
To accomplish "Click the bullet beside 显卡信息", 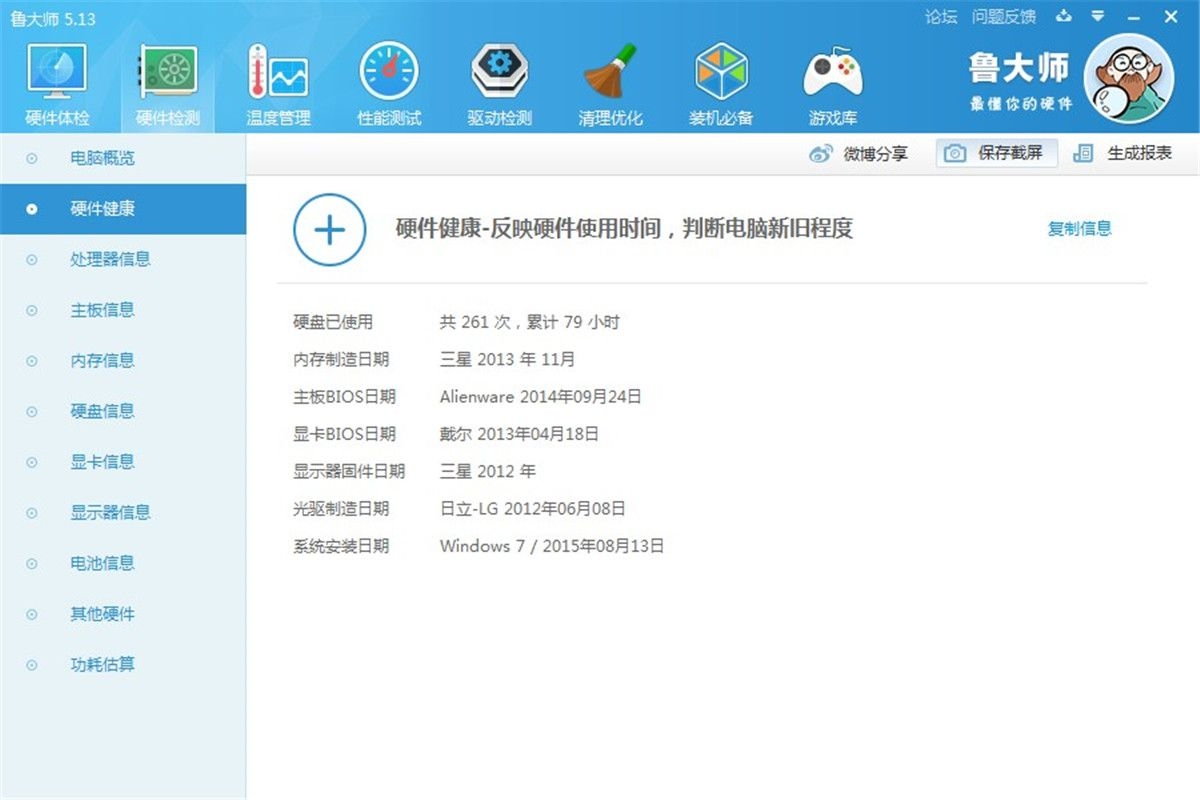I will tap(32, 463).
